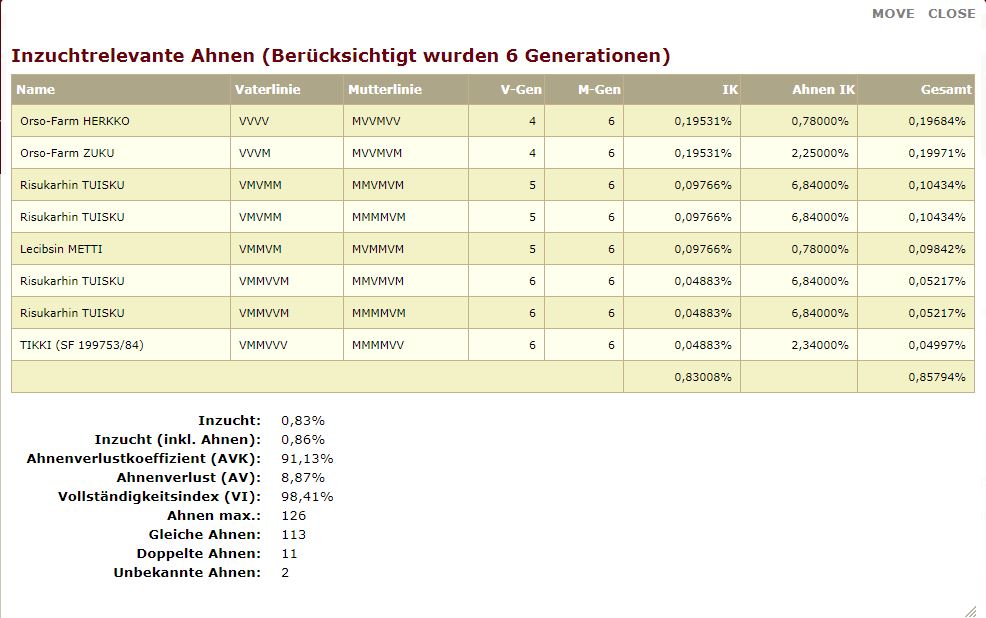
Task: Click the Vaterlinie column header
Action: click(x=267, y=89)
